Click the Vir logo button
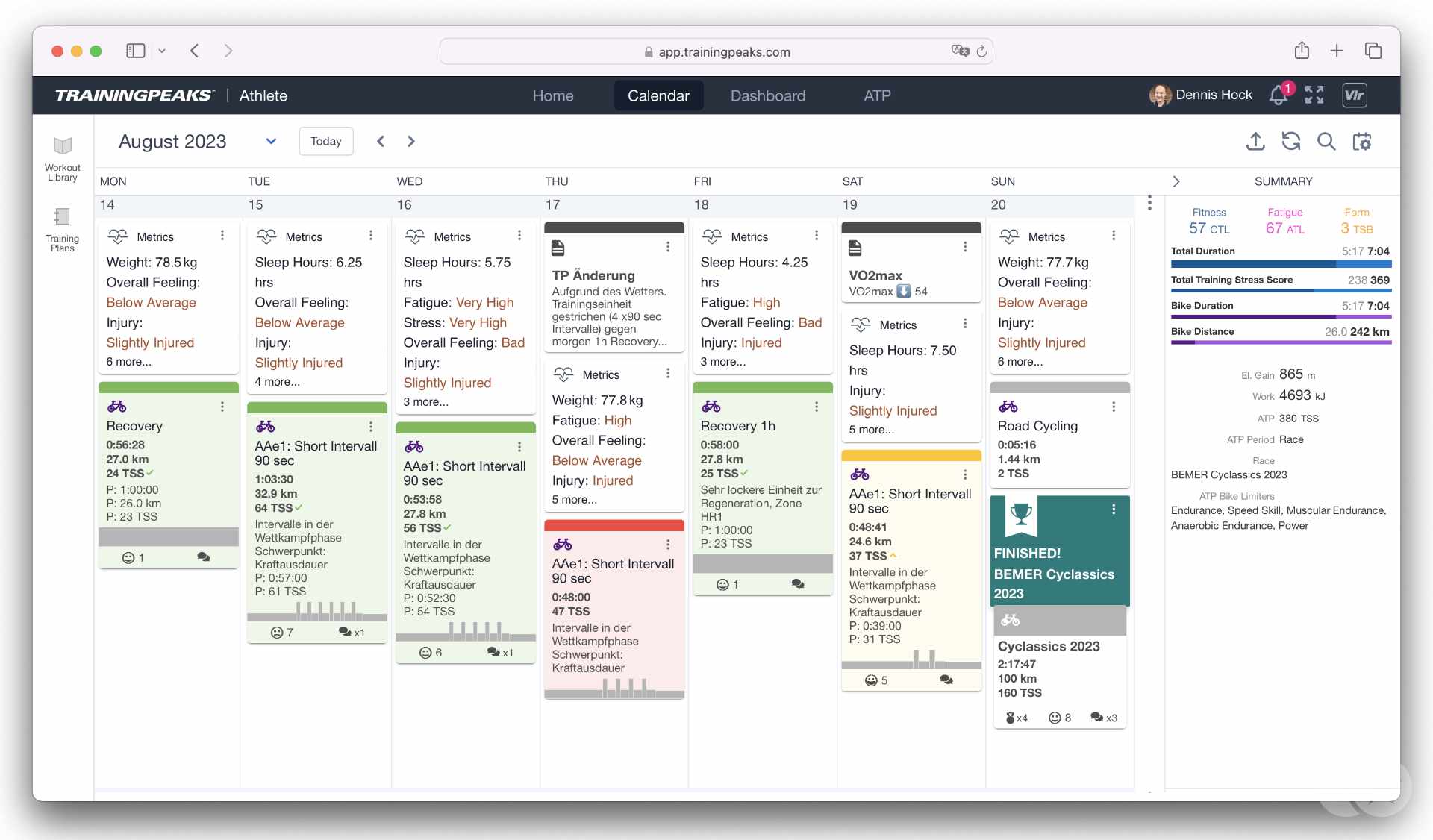The width and height of the screenshot is (1433, 840). click(1354, 95)
